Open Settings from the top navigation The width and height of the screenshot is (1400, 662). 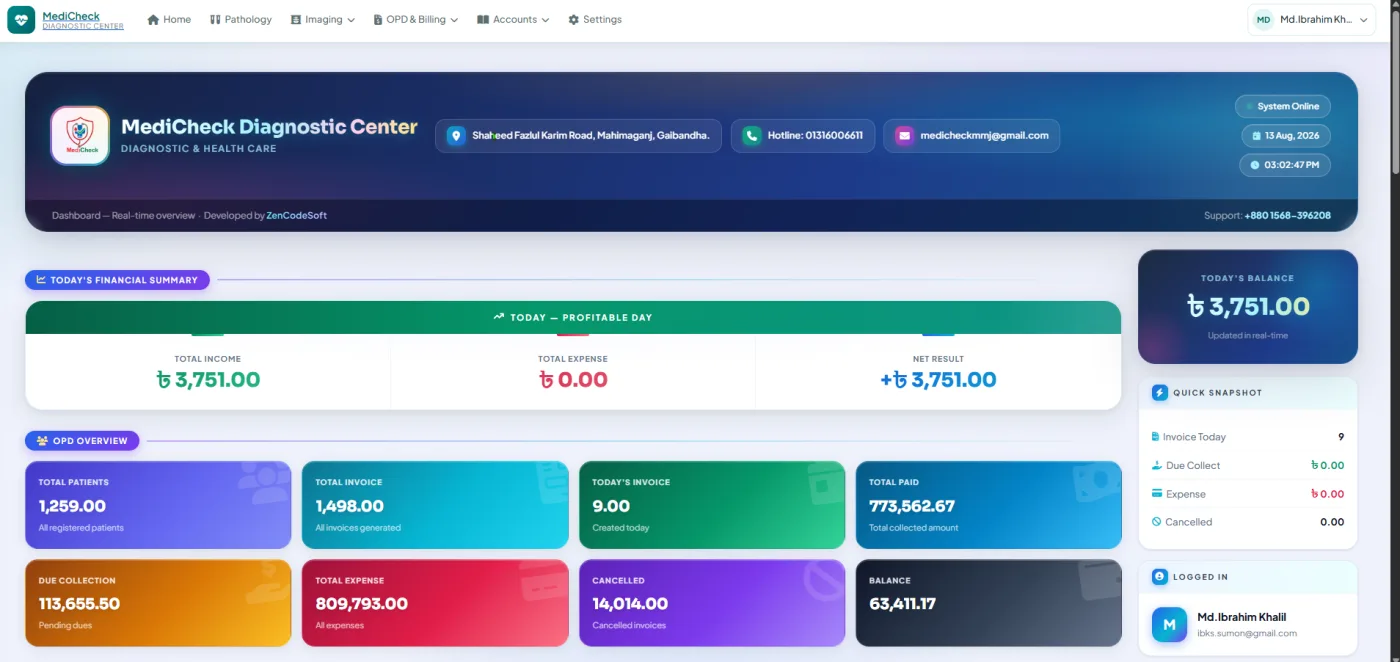click(595, 20)
